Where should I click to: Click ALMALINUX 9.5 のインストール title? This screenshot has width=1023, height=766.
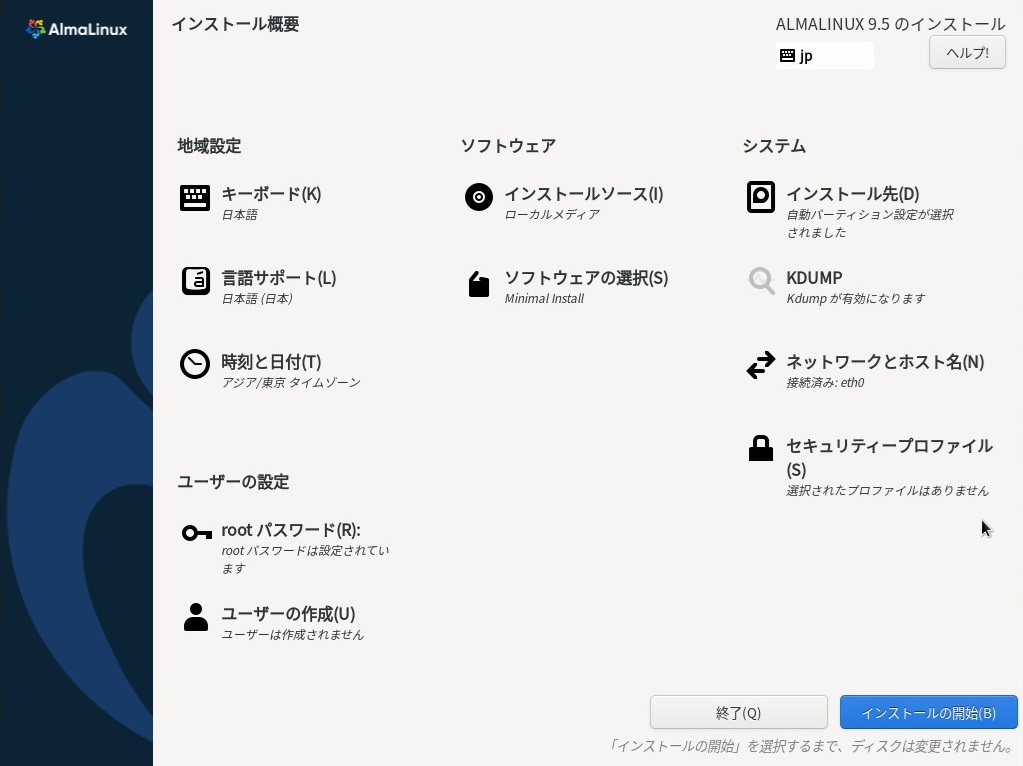coord(890,24)
